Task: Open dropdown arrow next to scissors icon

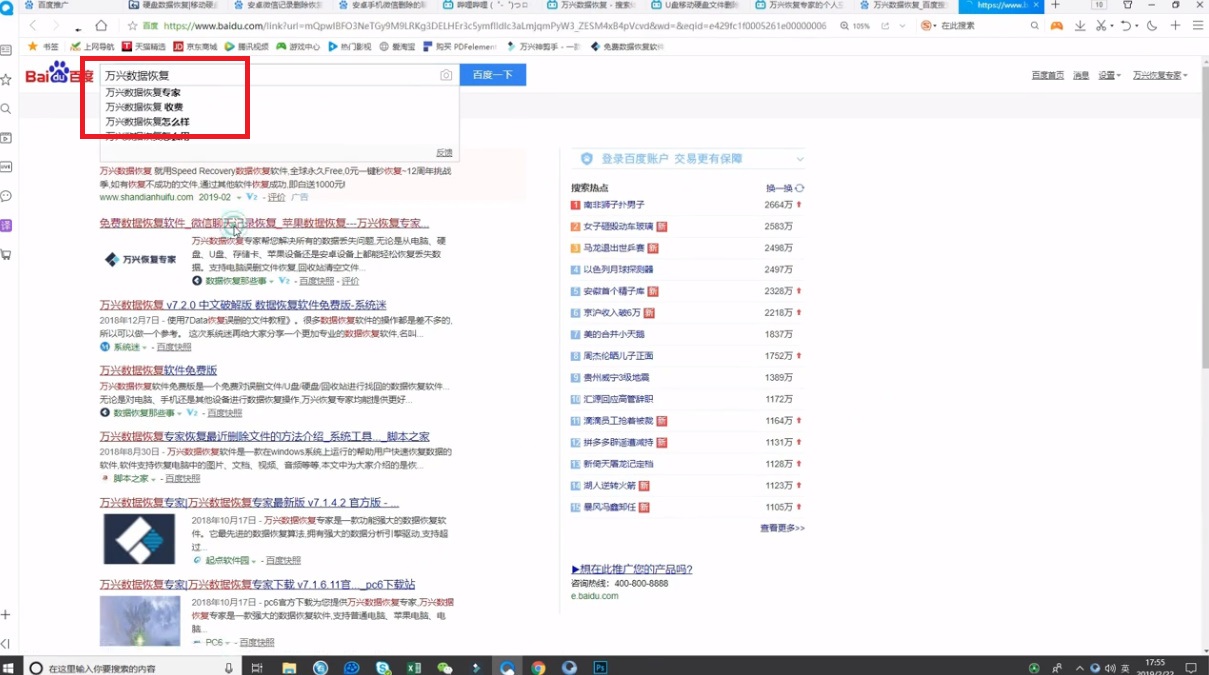Action: tap(1110, 26)
